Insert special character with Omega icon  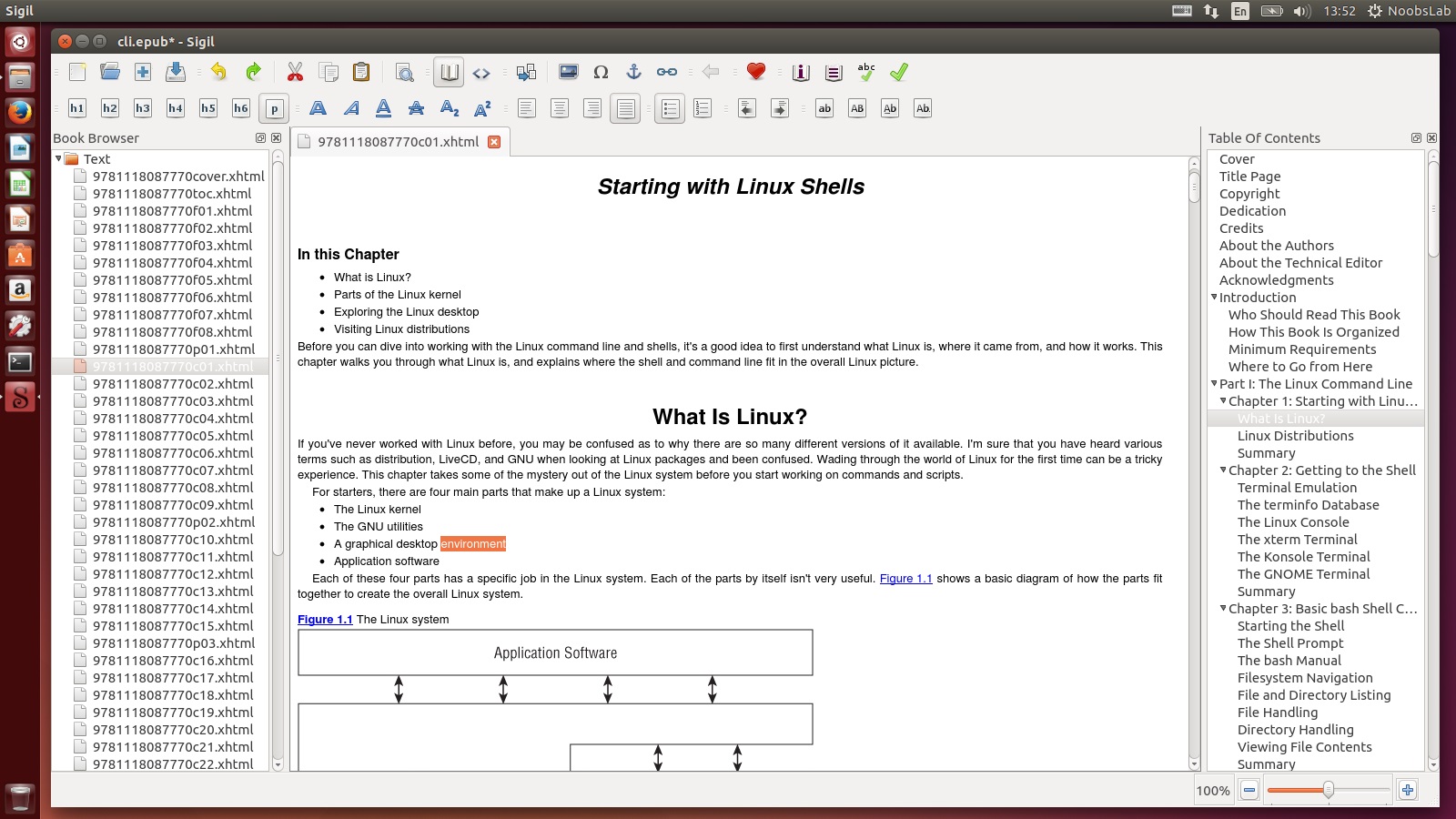(x=601, y=72)
